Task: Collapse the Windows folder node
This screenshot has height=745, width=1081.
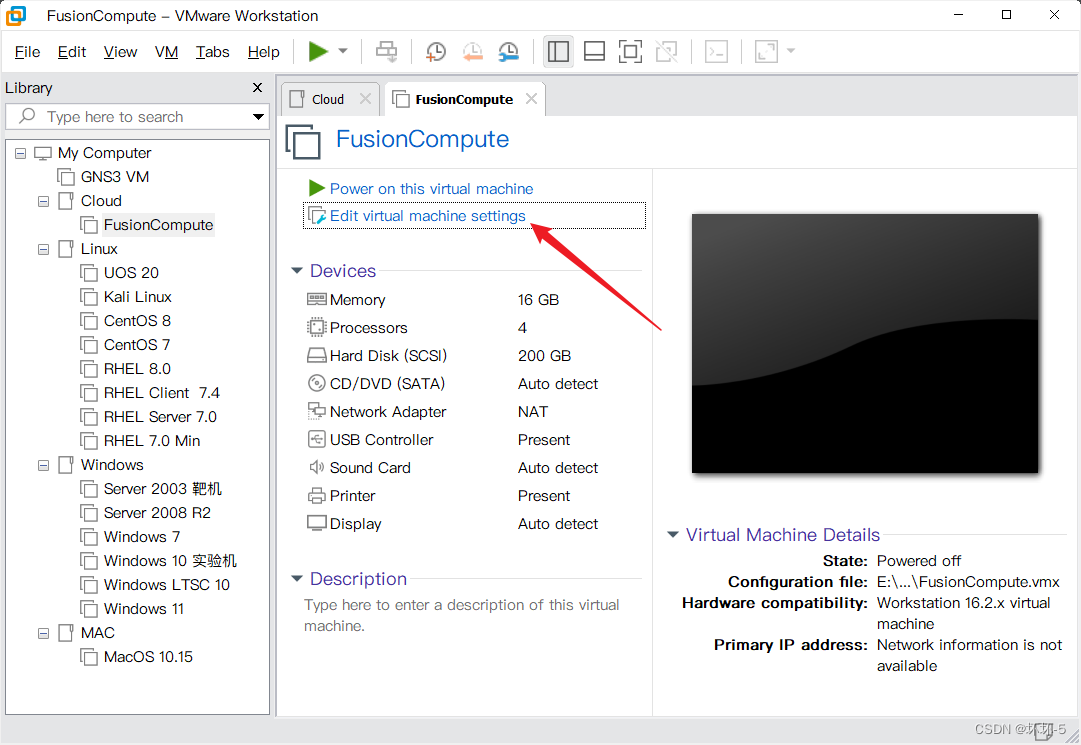Action: coord(43,465)
